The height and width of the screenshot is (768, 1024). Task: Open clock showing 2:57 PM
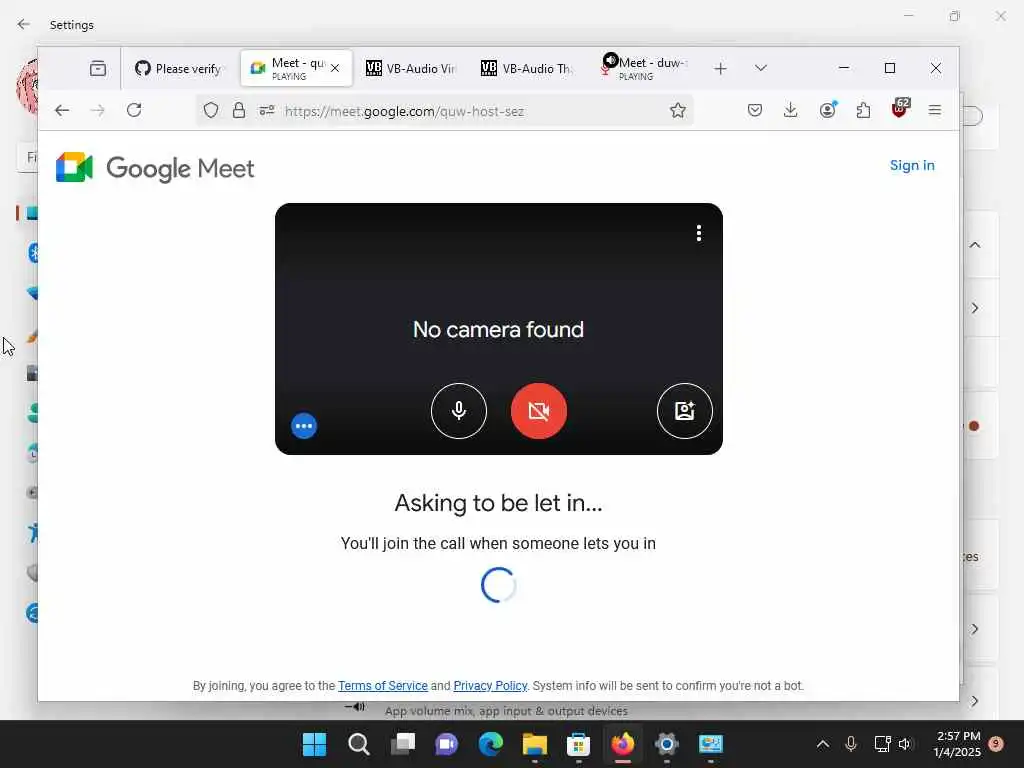click(957, 744)
